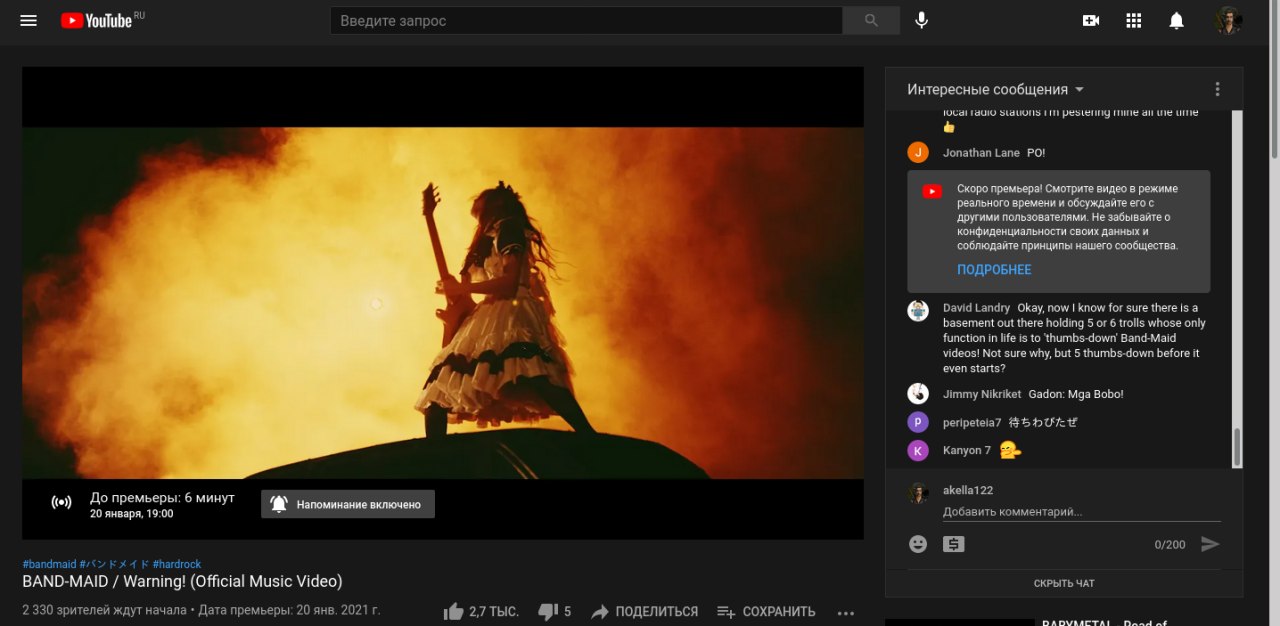Click username Jimmy Nikriket in chat
Viewport: 1280px width, 626px height.
point(982,394)
